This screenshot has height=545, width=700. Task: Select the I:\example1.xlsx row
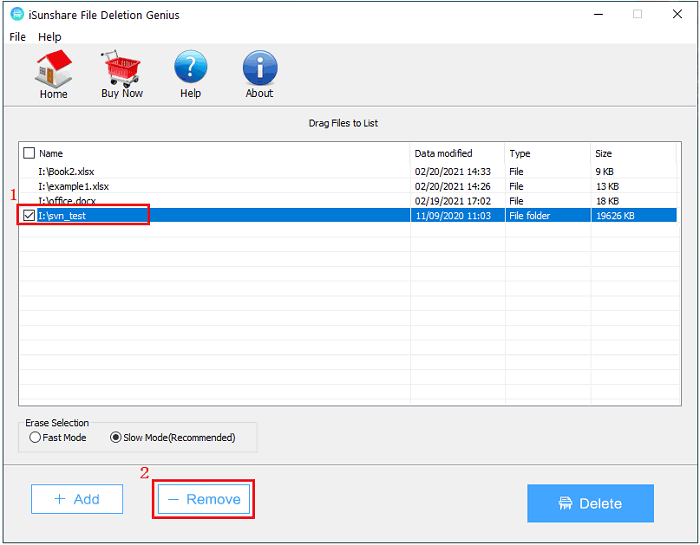348,186
